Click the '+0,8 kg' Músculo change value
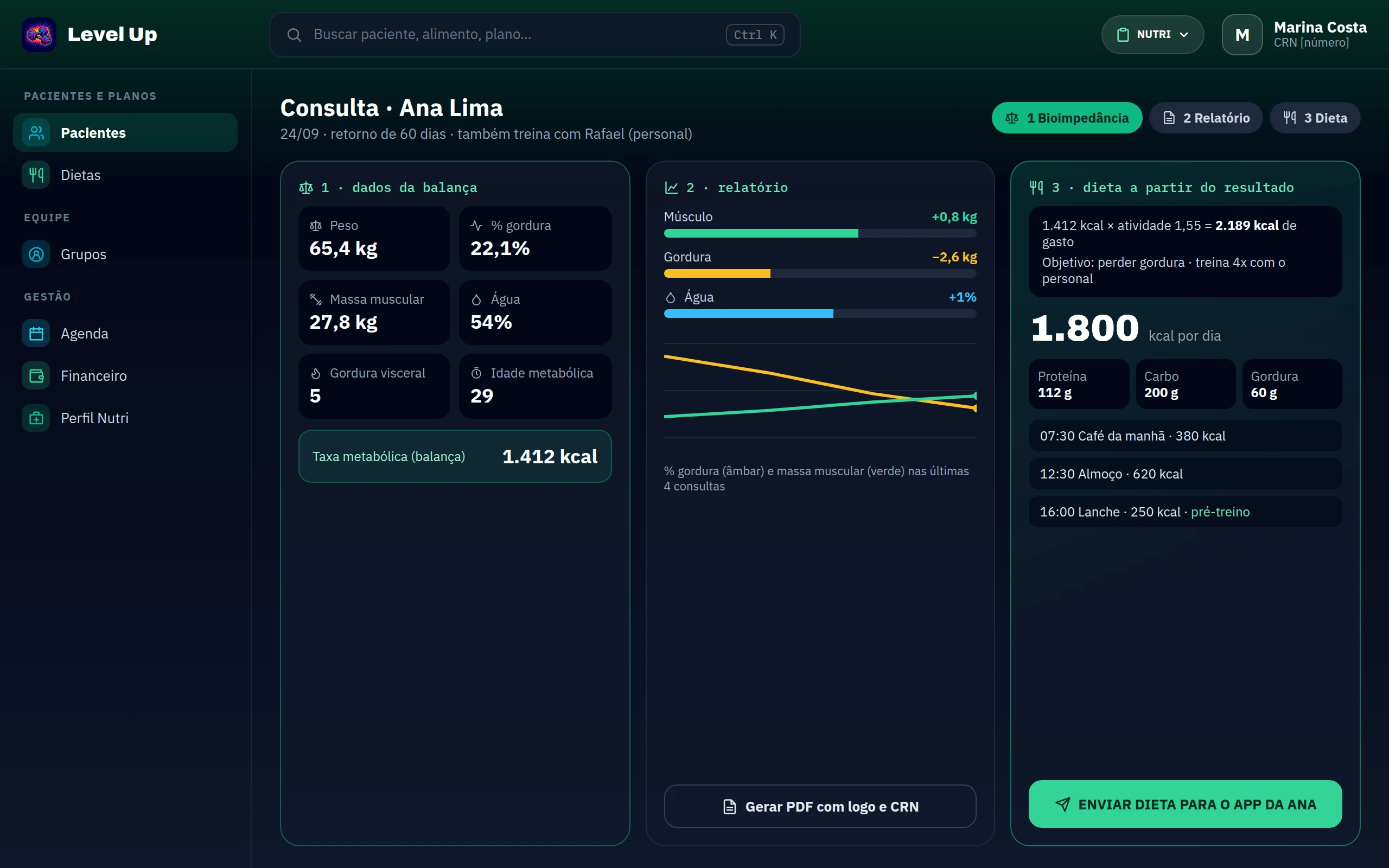Screen dimensions: 1389x868 coord(954,217)
